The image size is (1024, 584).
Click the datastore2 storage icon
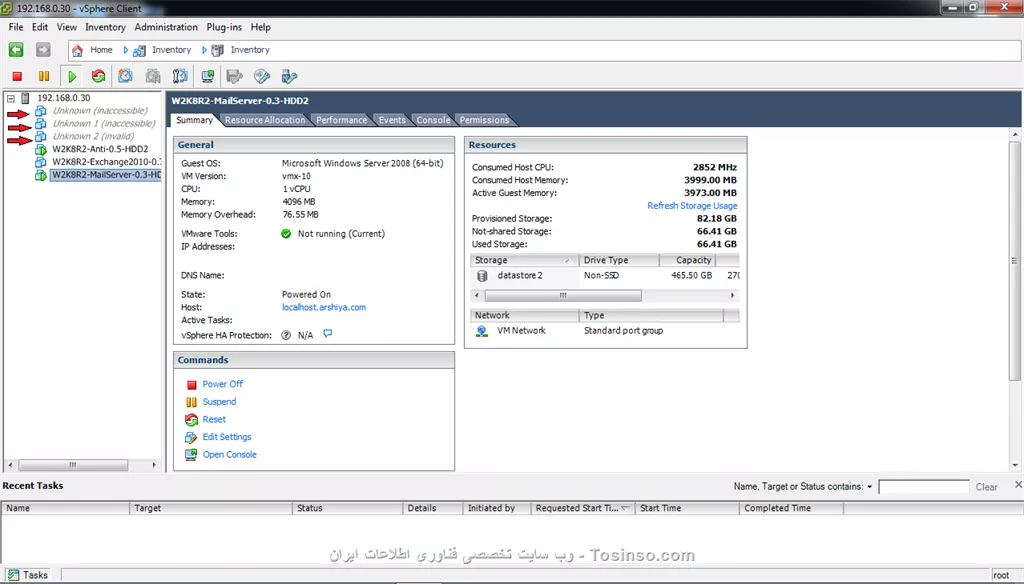click(x=482, y=276)
